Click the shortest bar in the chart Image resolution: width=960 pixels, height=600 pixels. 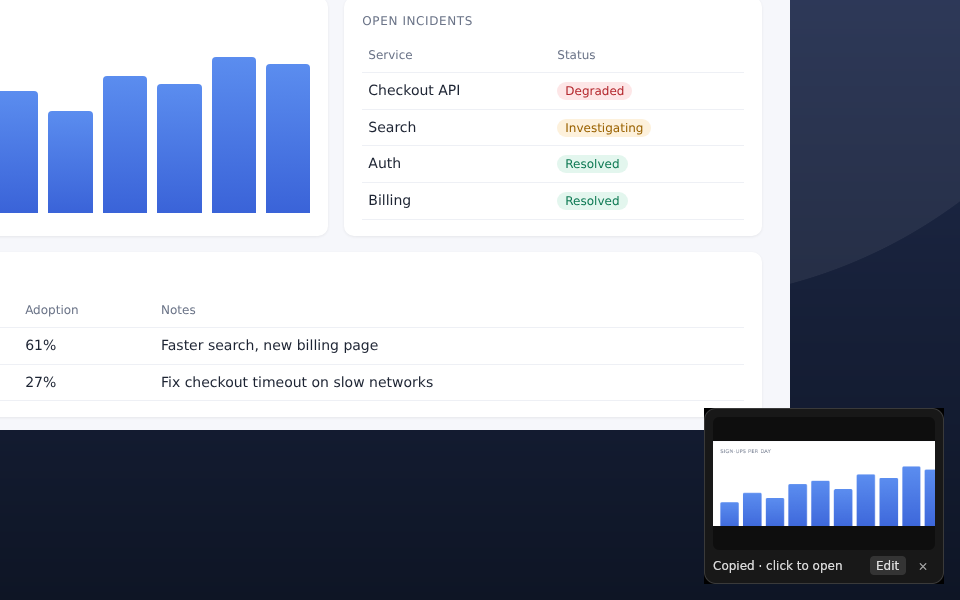coord(70,162)
